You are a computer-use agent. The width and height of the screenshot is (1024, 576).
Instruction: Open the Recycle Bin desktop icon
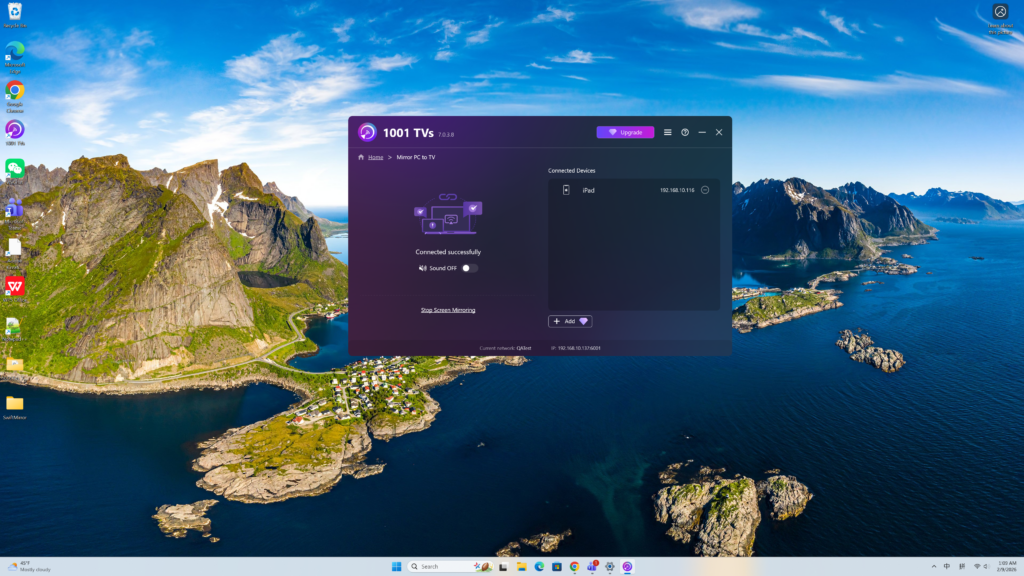15,13
